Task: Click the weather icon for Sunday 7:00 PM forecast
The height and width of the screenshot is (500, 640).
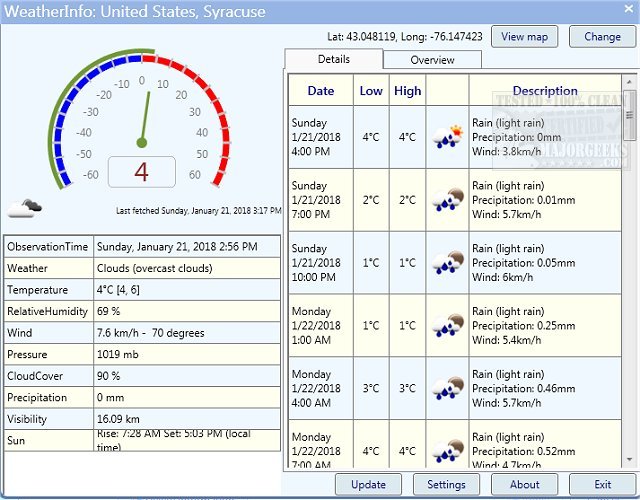Action: [448, 200]
